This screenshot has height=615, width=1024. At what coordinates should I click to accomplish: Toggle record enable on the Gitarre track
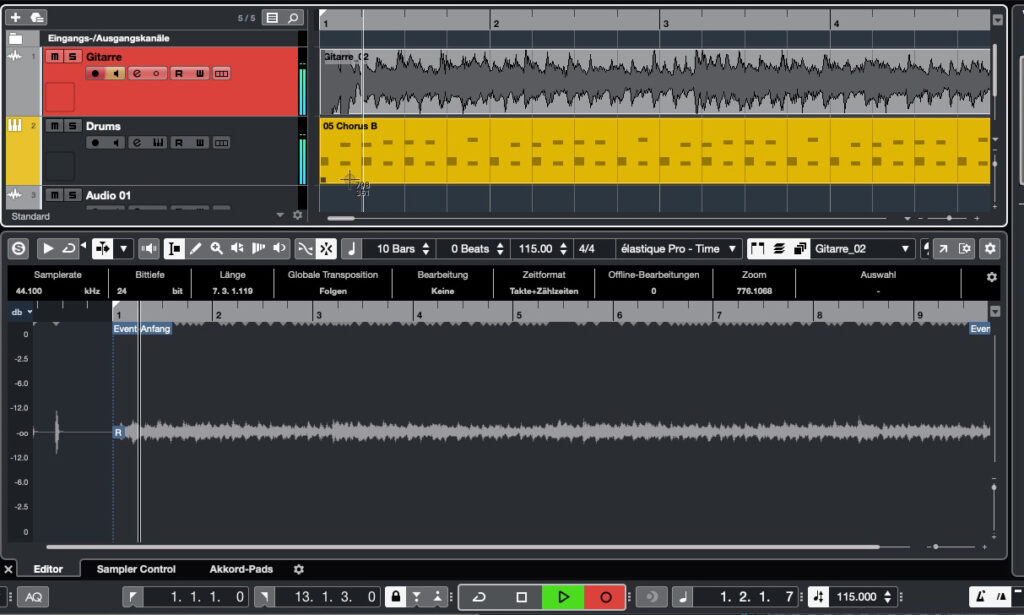pyautogui.click(x=95, y=74)
